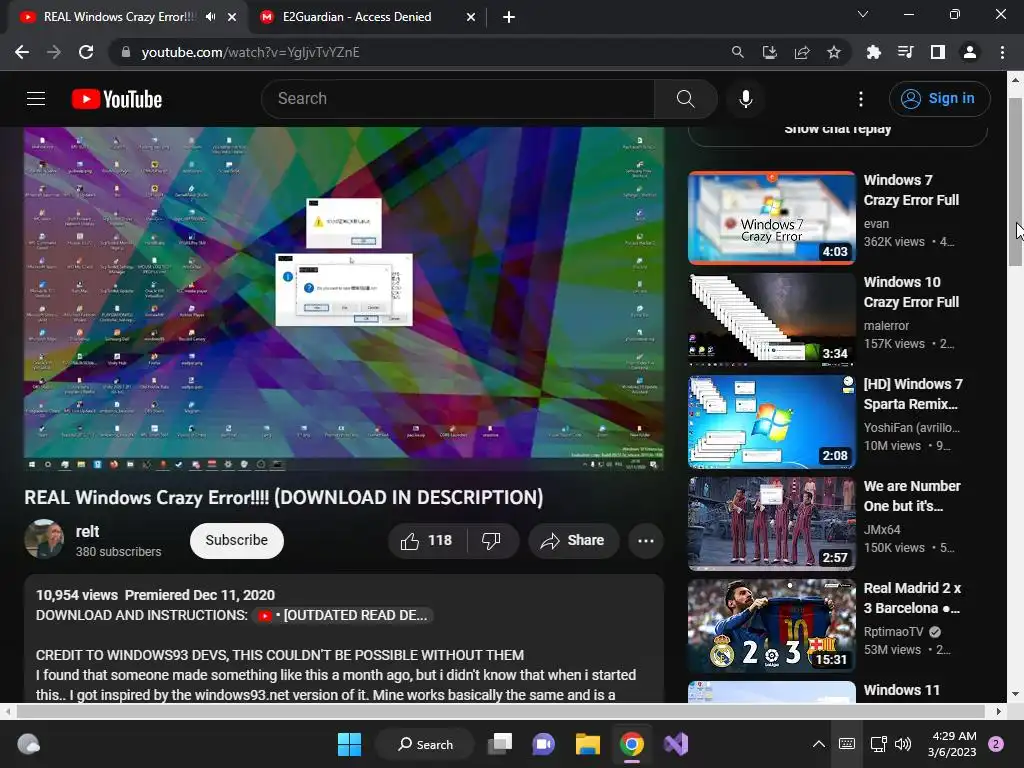Select the REAL Windows Crazy Error tab
The width and height of the screenshot is (1024, 768).
(x=120, y=17)
